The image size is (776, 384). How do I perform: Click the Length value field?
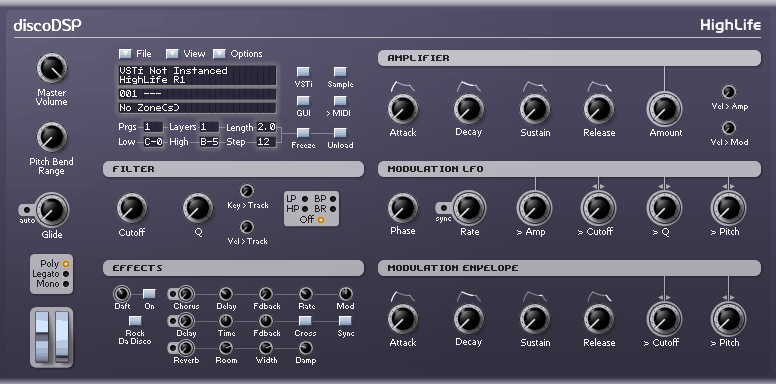(x=266, y=127)
